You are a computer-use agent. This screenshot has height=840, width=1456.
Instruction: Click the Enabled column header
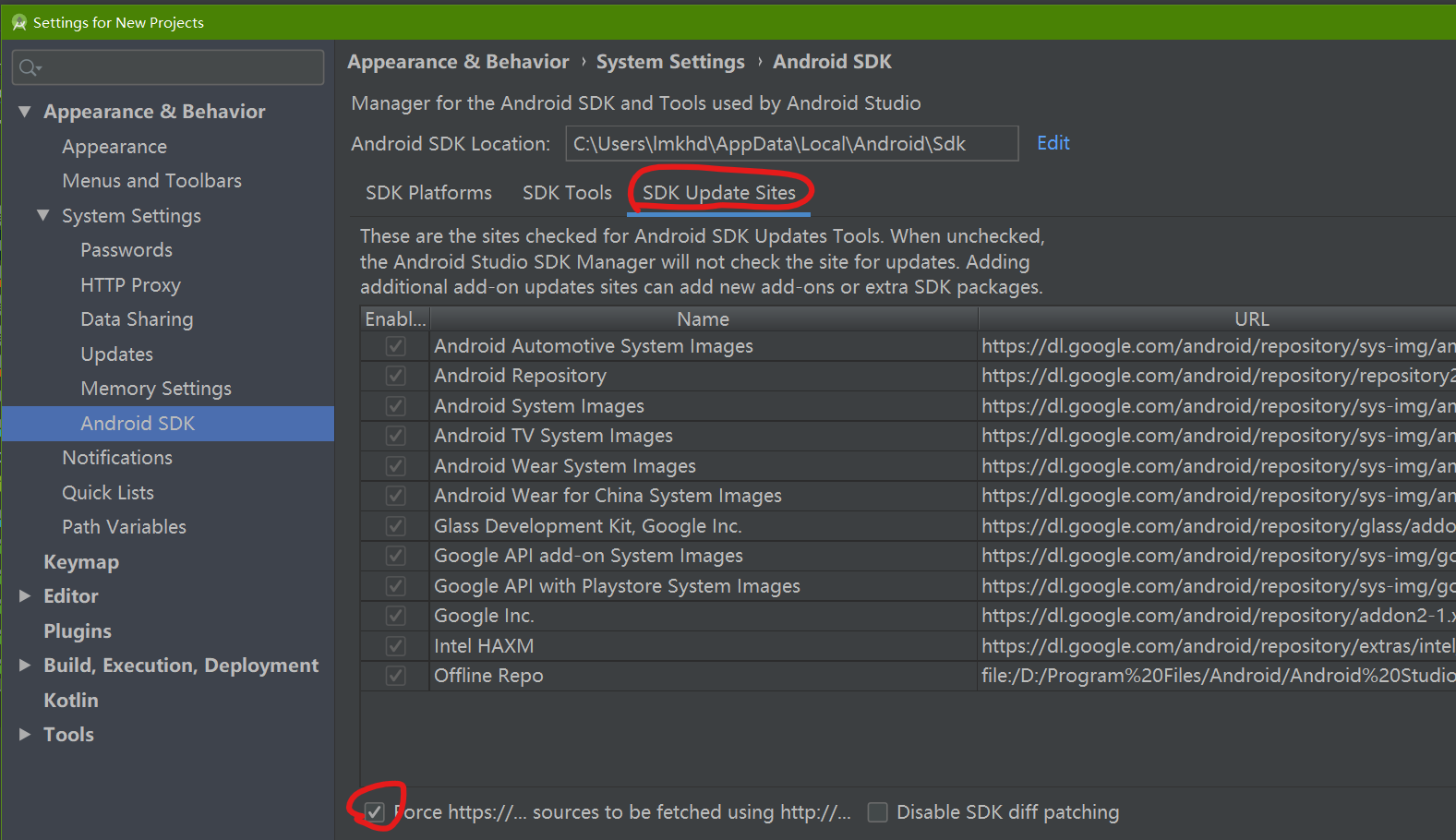(x=395, y=319)
